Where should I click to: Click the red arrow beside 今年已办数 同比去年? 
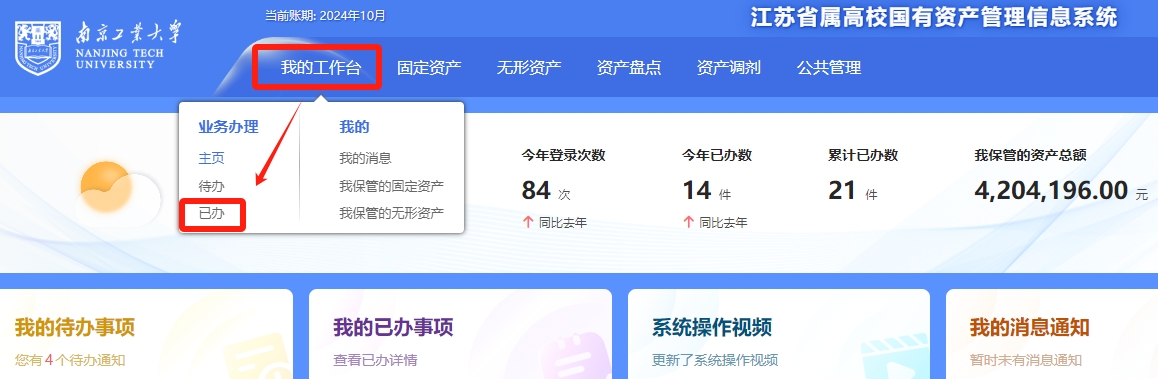(688, 222)
